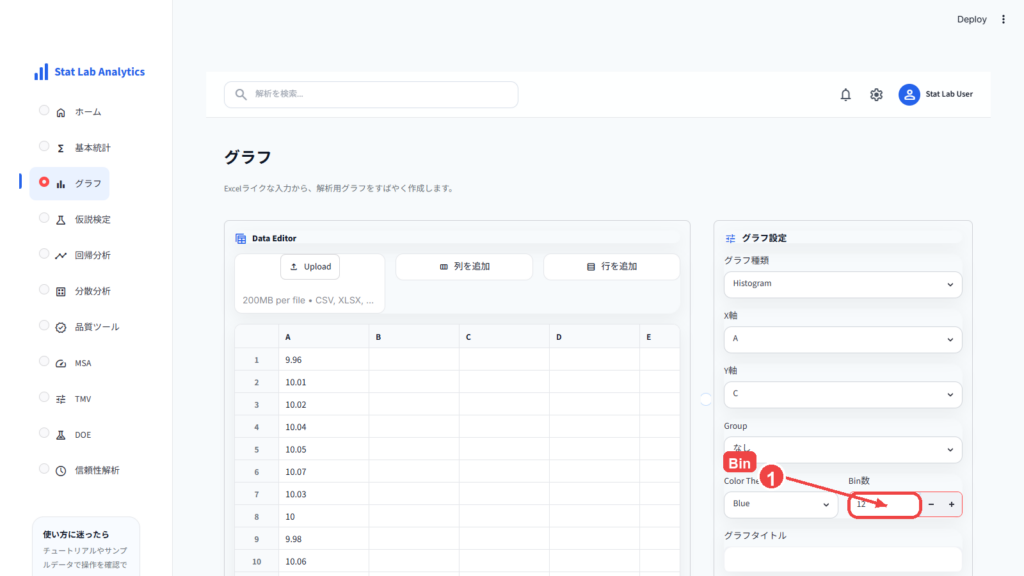The width and height of the screenshot is (1024, 576).
Task: Click the sliders icon beside TMV
Action: [61, 399]
